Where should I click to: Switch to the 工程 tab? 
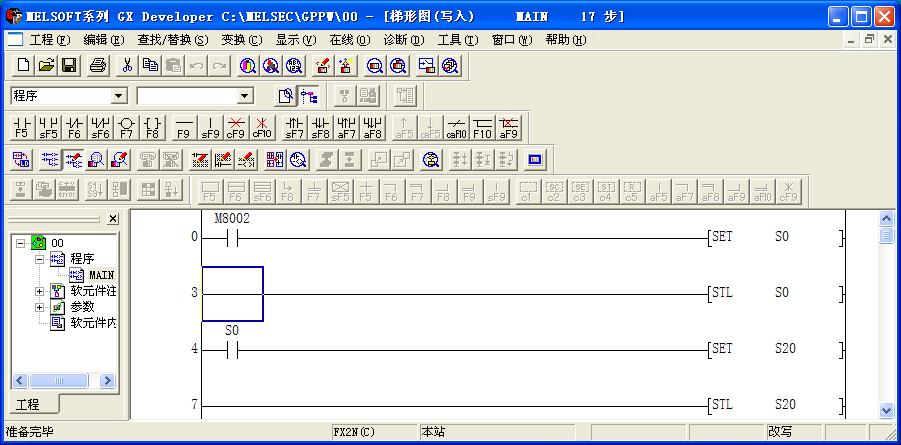click(x=28, y=404)
